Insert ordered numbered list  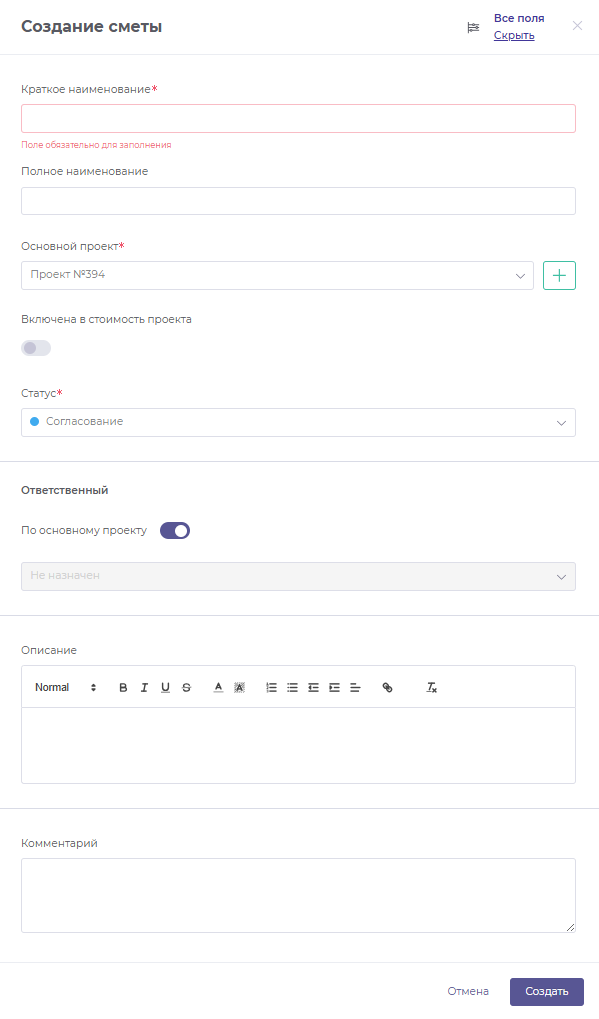[272, 688]
